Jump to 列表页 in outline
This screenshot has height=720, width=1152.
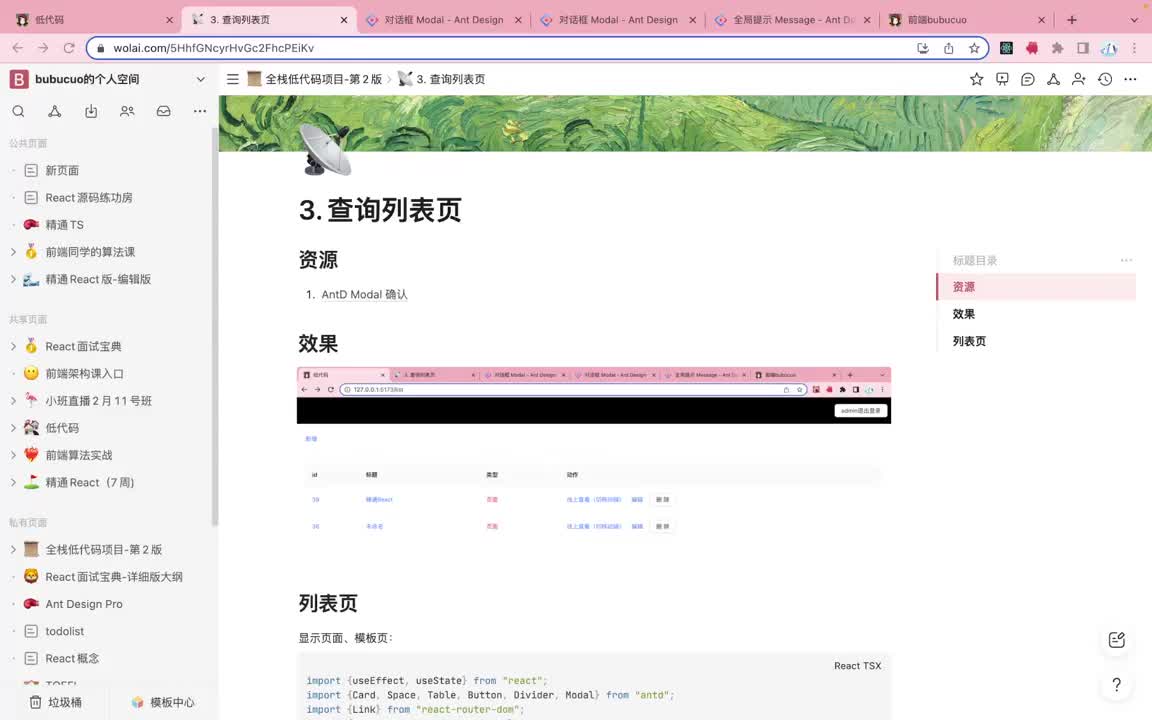(969, 341)
